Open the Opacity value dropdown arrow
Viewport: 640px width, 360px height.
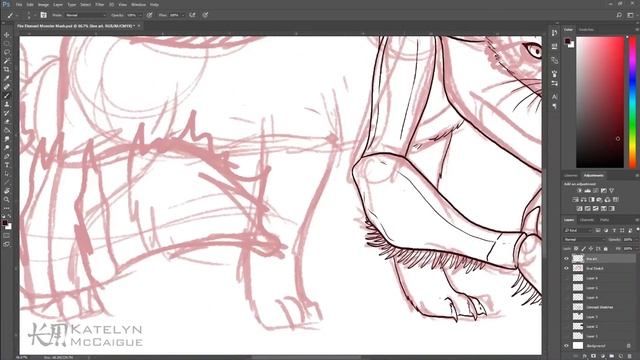point(140,15)
